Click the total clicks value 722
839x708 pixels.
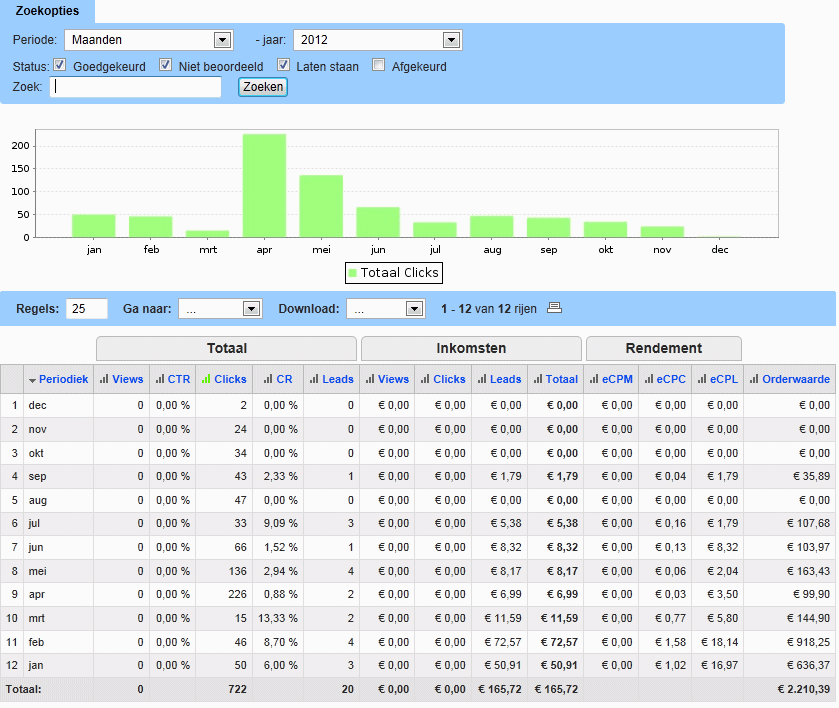pyautogui.click(x=238, y=689)
